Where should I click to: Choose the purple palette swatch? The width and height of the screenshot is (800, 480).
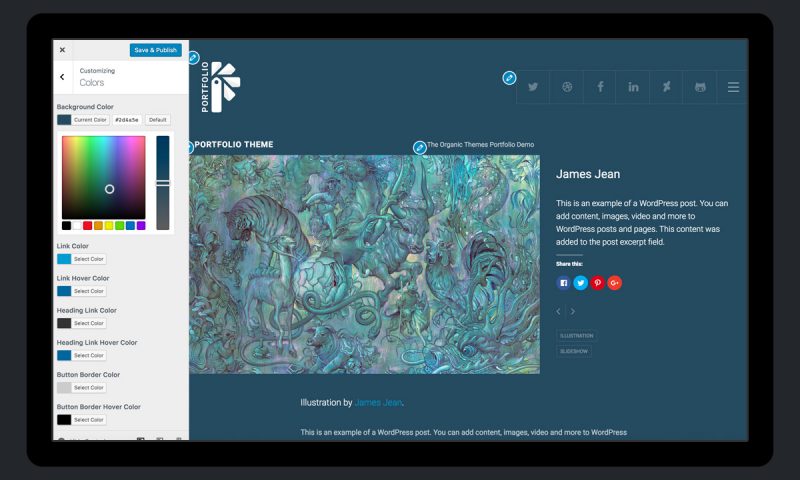click(x=141, y=225)
